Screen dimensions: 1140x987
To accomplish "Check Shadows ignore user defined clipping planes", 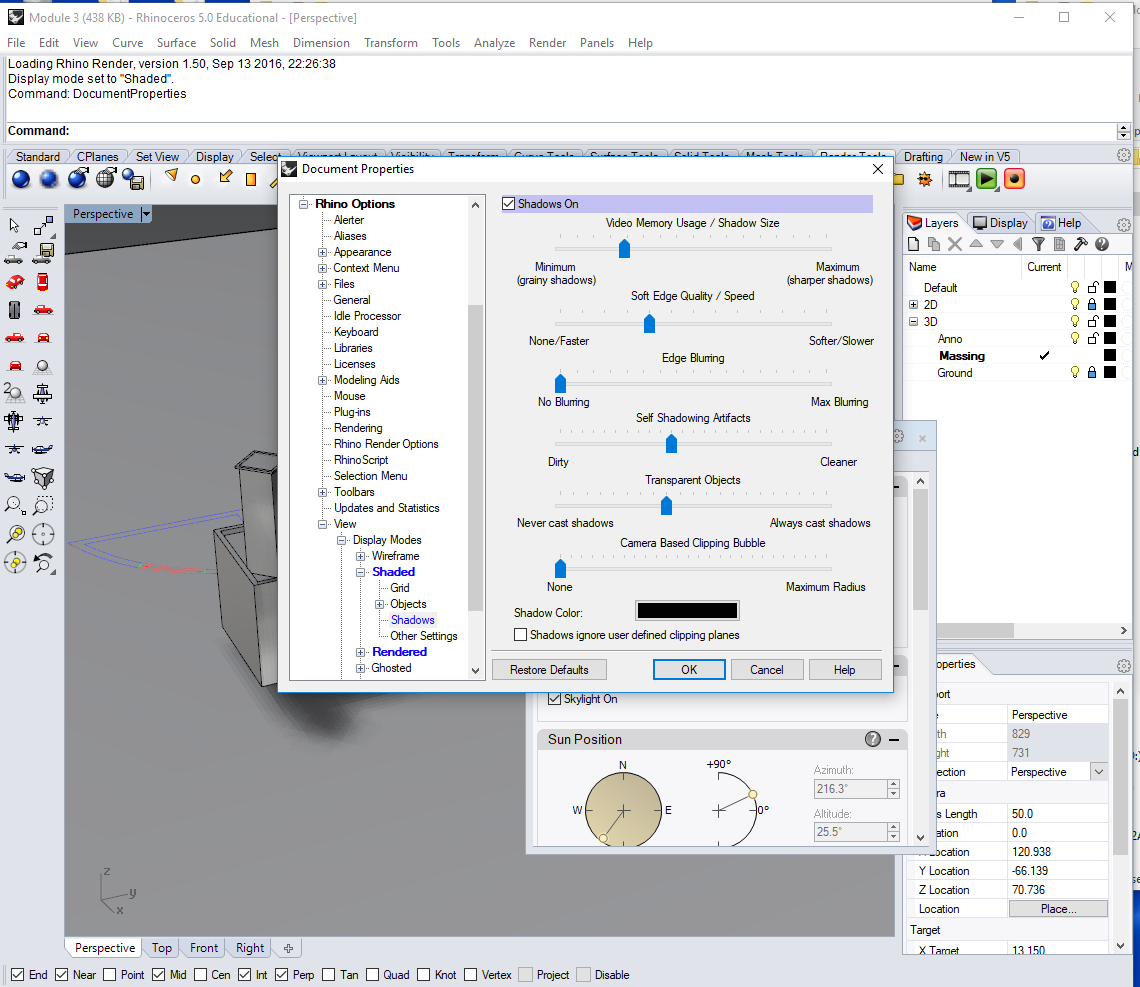I will (520, 634).
